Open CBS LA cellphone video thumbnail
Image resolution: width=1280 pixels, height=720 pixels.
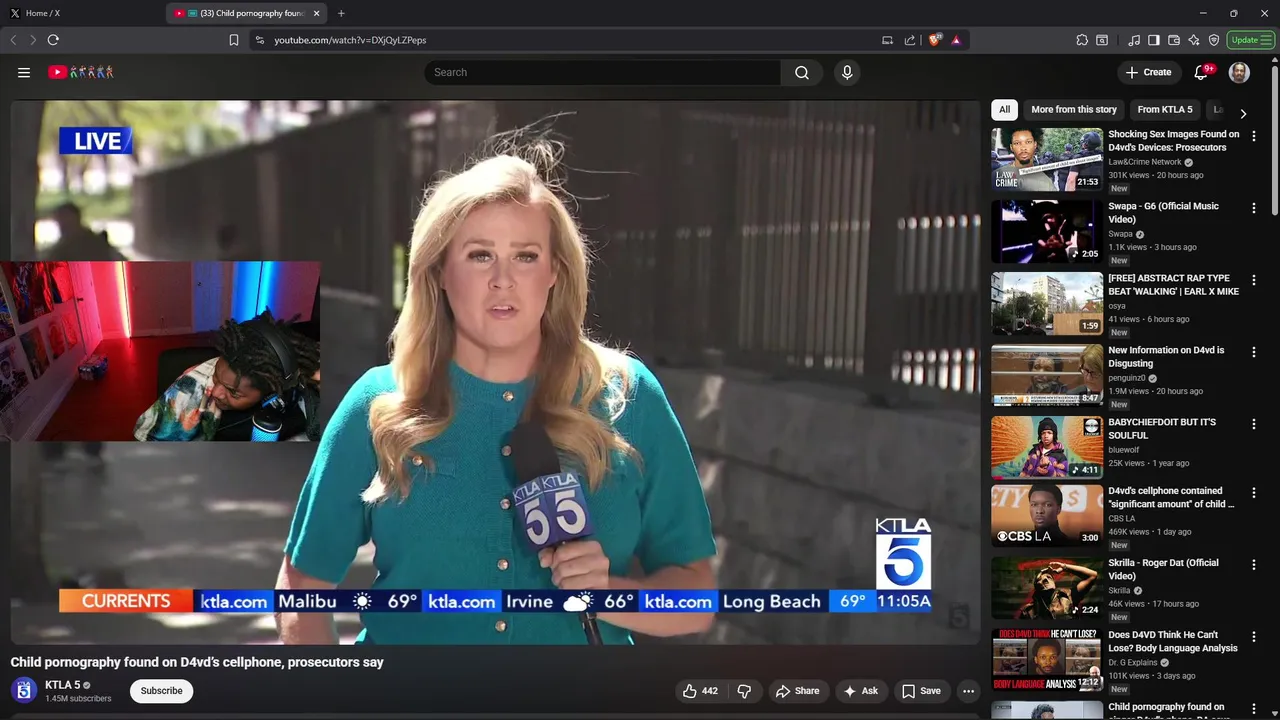coord(1047,516)
